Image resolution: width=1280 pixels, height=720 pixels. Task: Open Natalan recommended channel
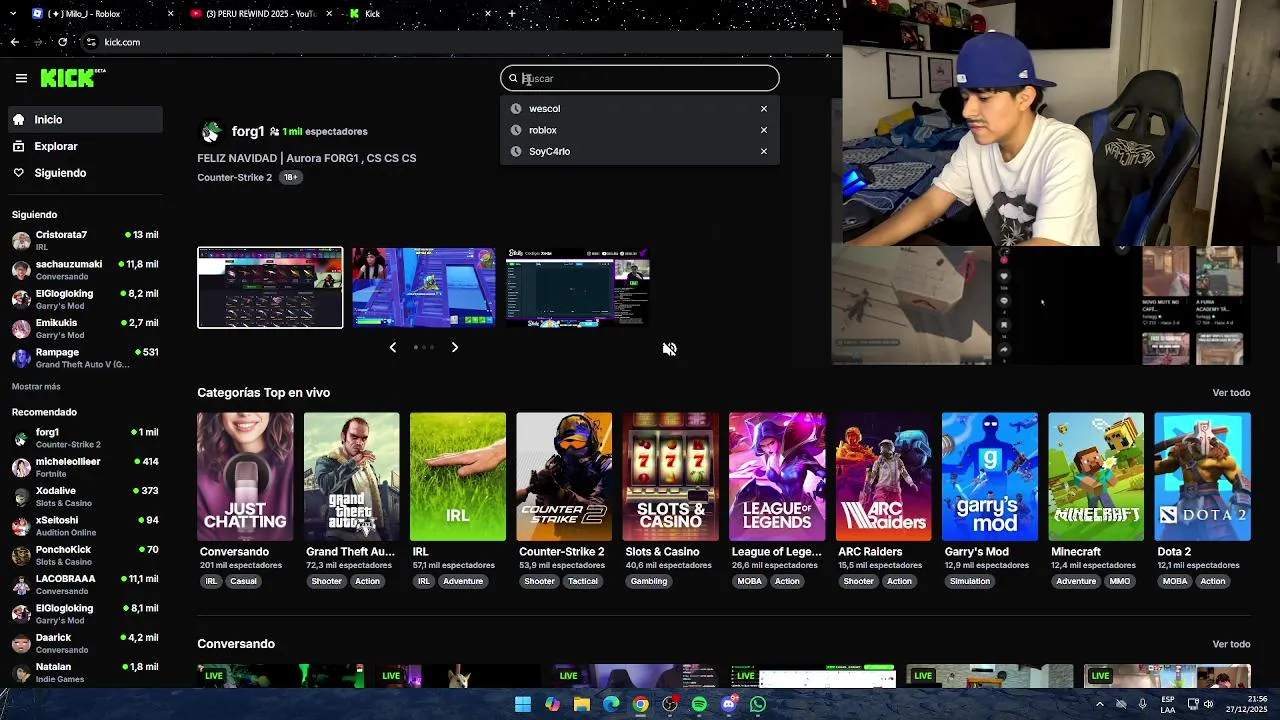click(x=85, y=672)
